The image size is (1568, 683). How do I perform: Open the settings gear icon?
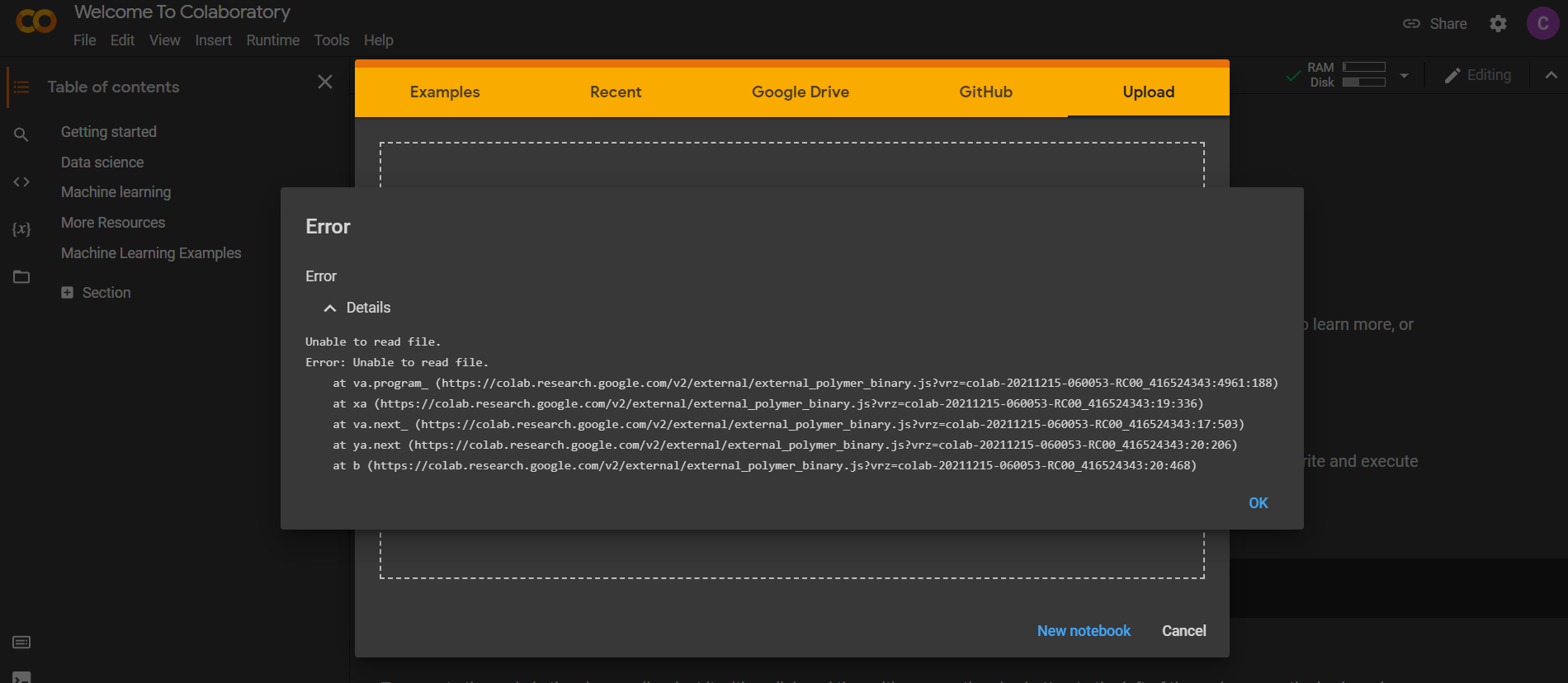[x=1498, y=24]
